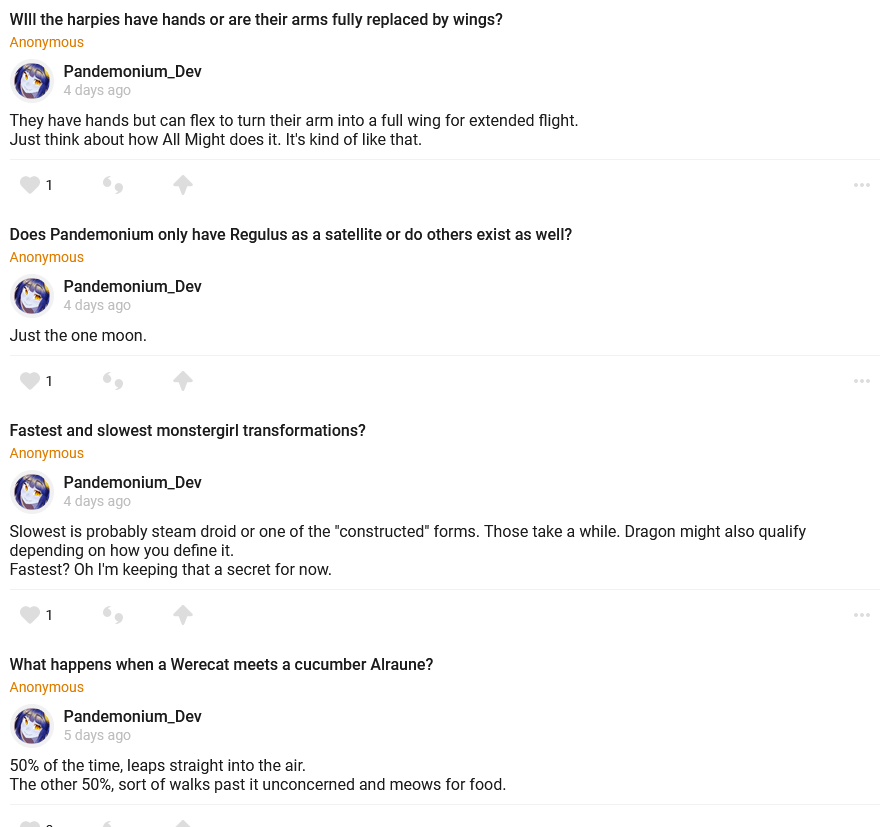This screenshot has height=827, width=890.
Task: Like the harpies hands answer with heart
Action: pyautogui.click(x=30, y=185)
